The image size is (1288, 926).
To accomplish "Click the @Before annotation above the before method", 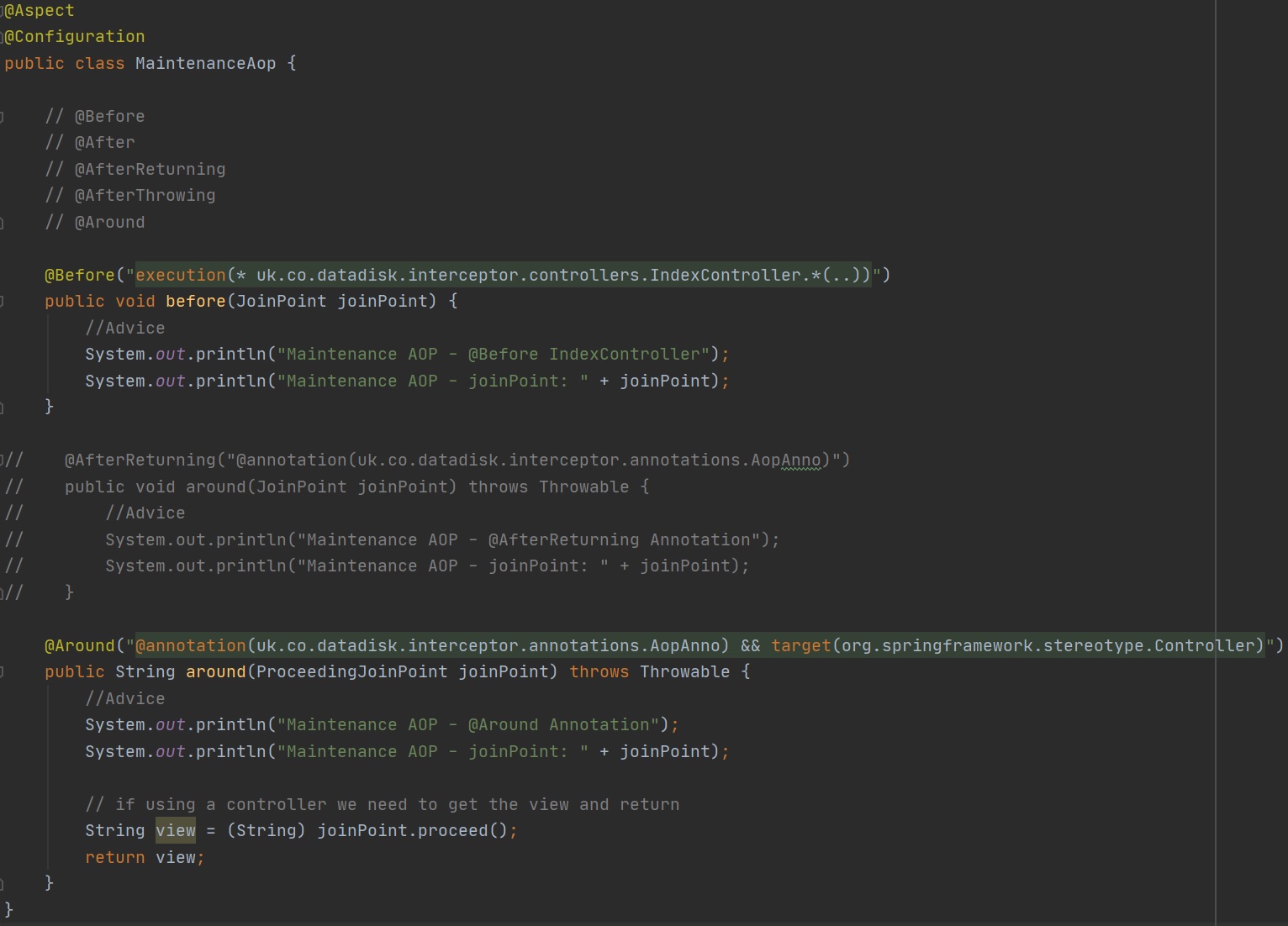I will point(79,276).
